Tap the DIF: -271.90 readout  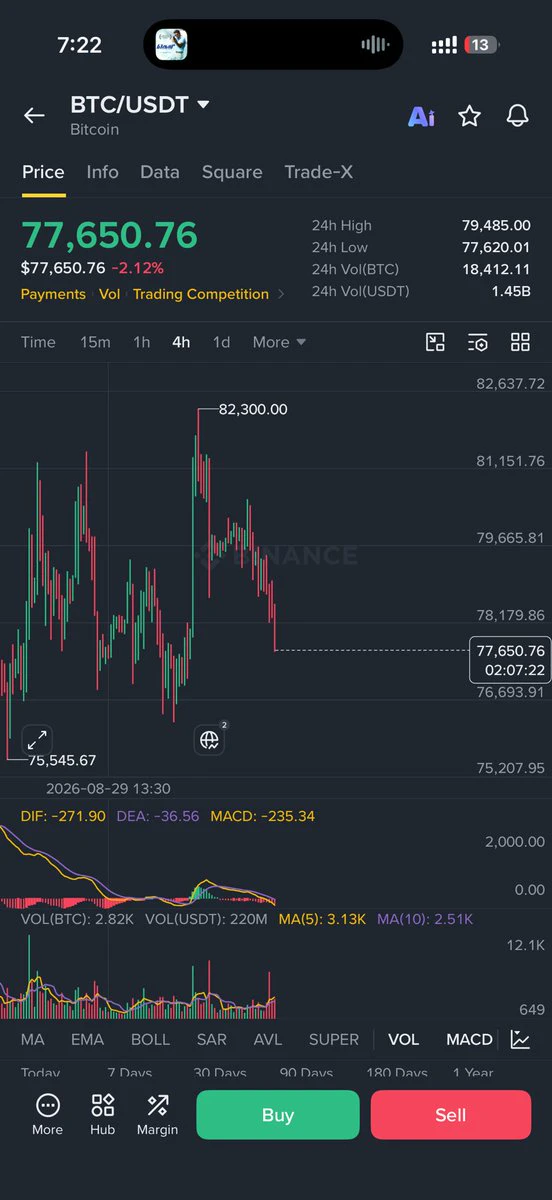(63, 816)
